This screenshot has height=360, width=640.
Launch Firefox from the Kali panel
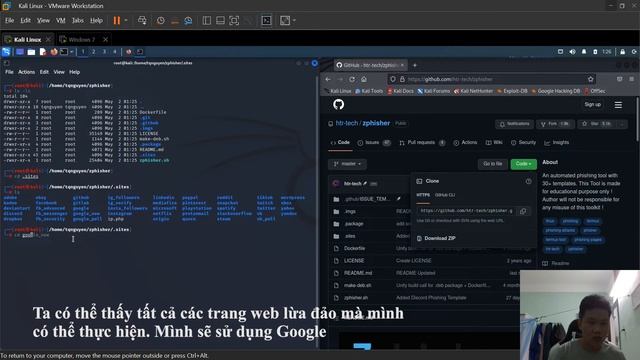tap(53, 52)
